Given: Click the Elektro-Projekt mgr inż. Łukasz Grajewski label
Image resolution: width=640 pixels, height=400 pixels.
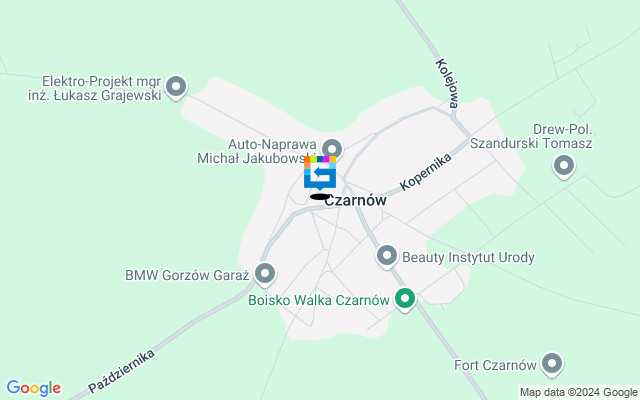Looking at the screenshot, I should 95,88.
